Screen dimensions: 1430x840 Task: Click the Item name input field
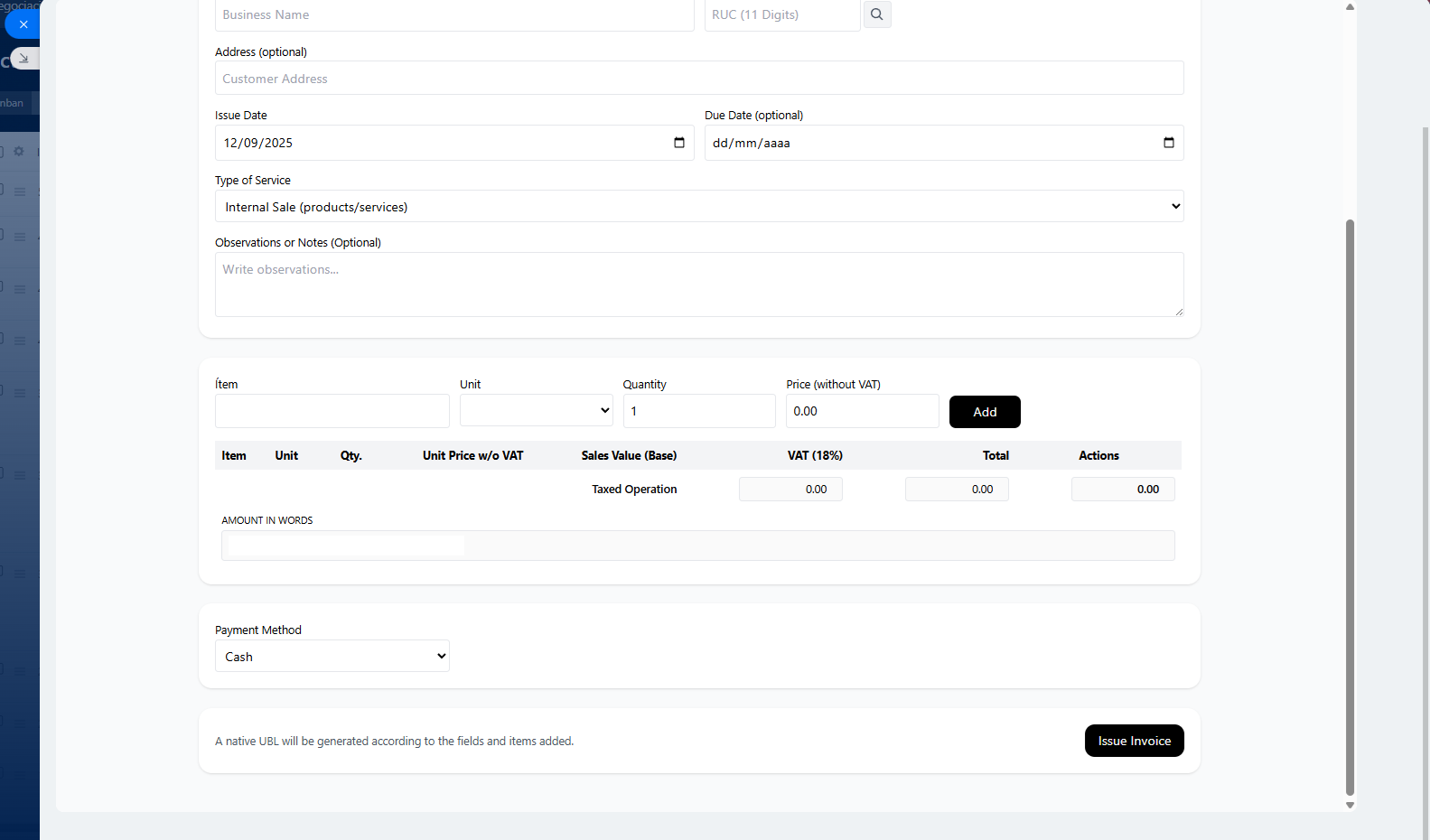pos(332,411)
